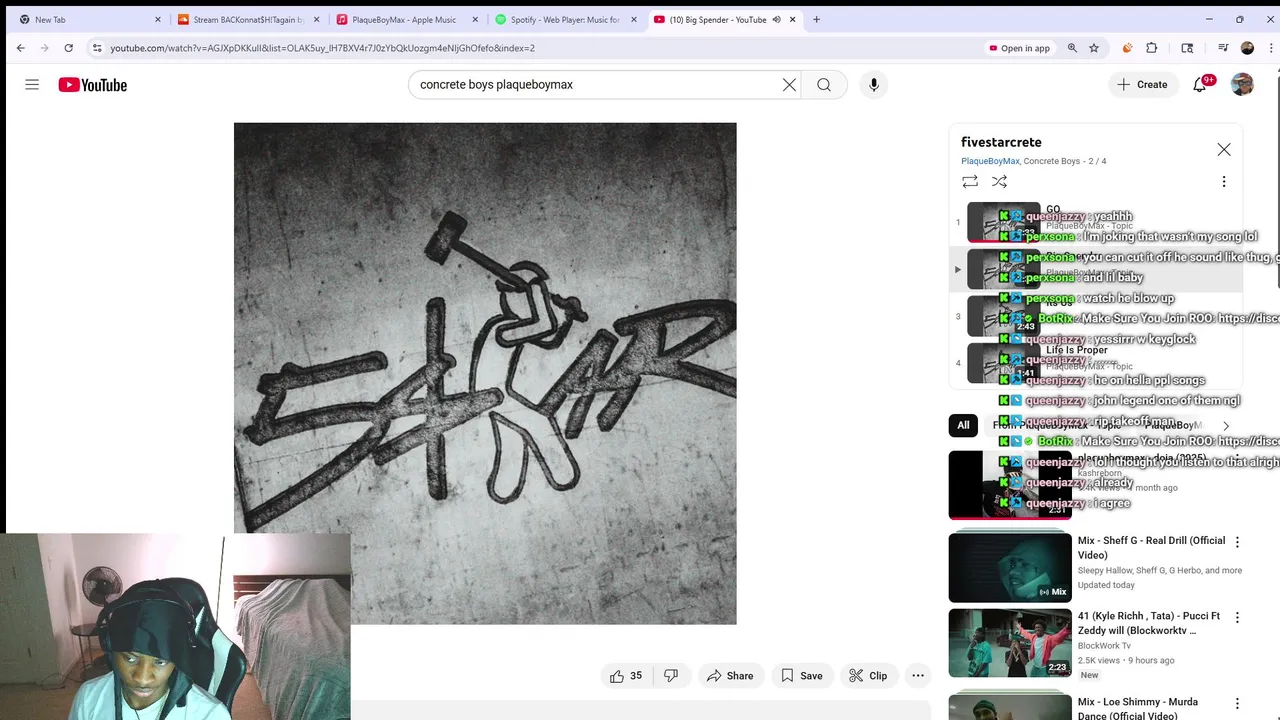Open a new browser tab with plus
This screenshot has height=720, width=1280.
tap(817, 19)
